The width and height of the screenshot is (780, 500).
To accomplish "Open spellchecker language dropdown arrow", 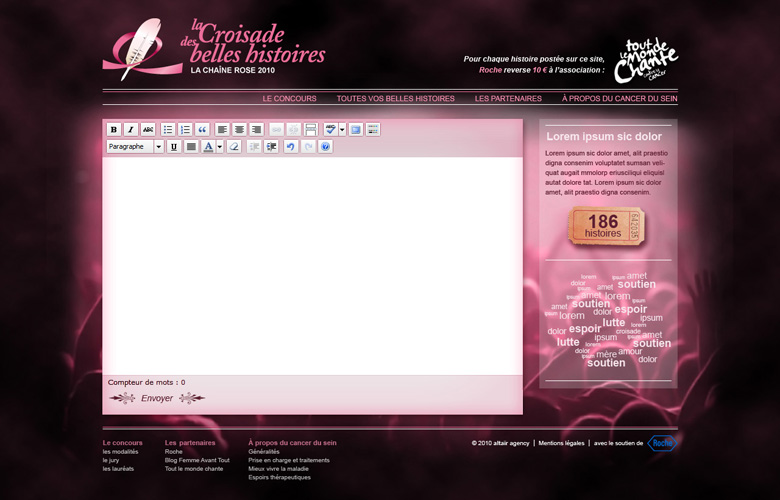I will 342,129.
